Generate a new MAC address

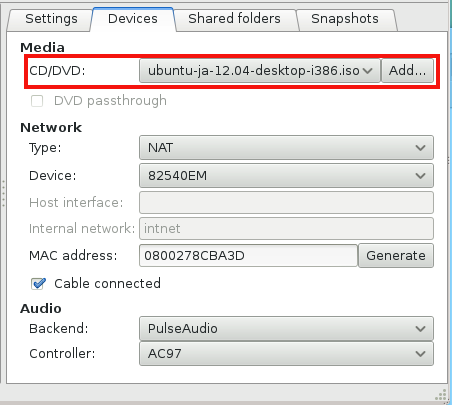396,256
